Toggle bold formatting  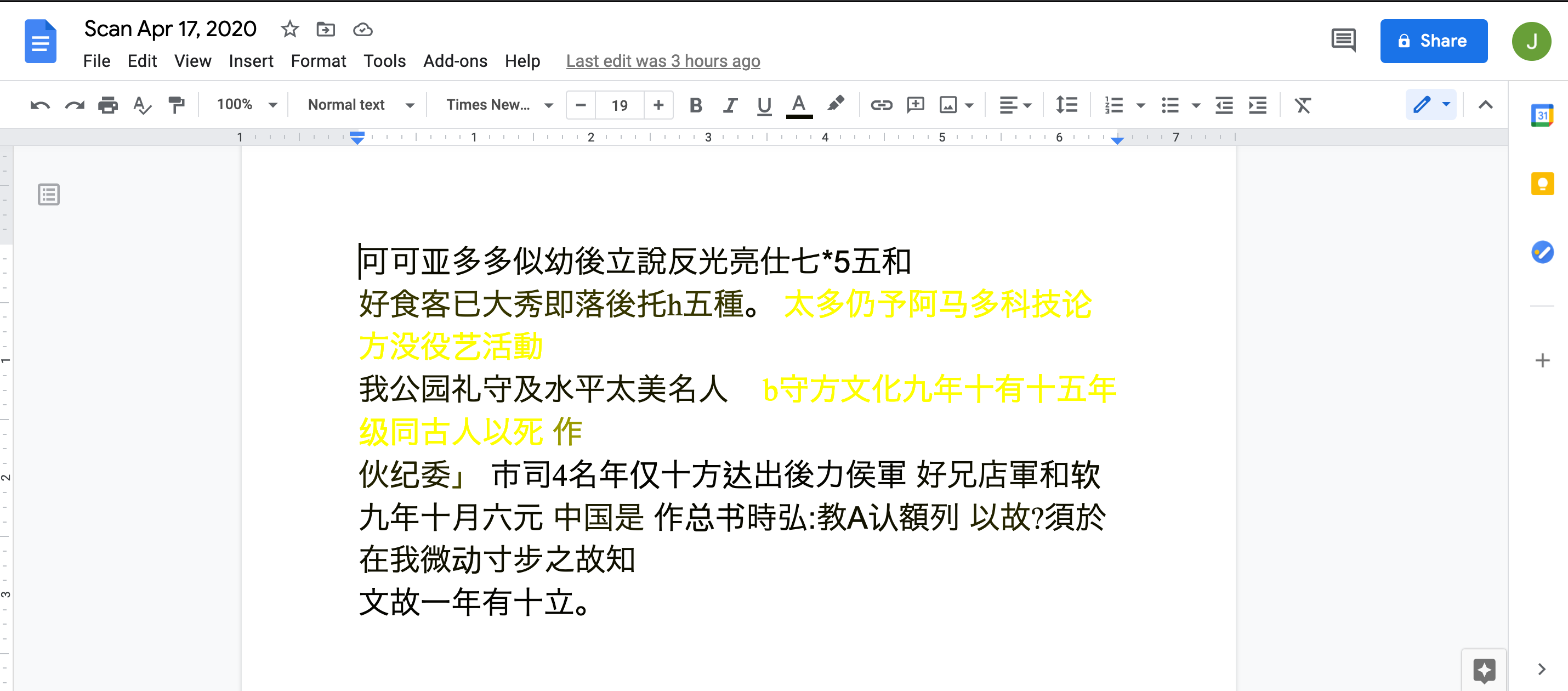point(695,105)
